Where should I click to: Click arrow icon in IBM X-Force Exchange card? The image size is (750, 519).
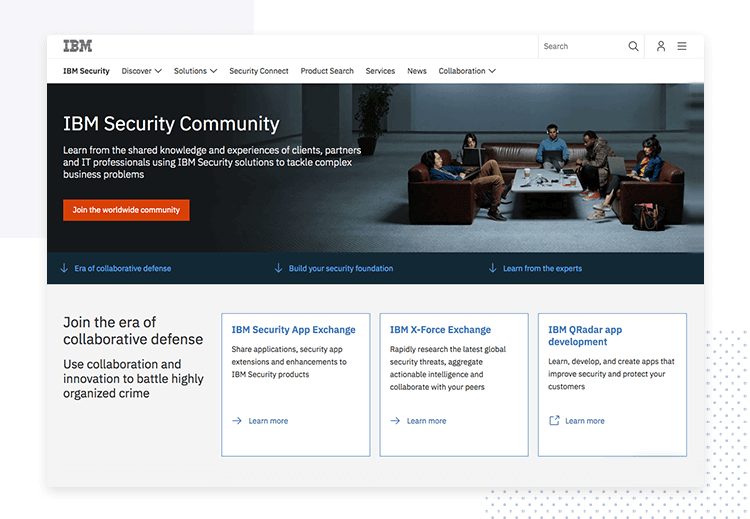pyautogui.click(x=395, y=421)
